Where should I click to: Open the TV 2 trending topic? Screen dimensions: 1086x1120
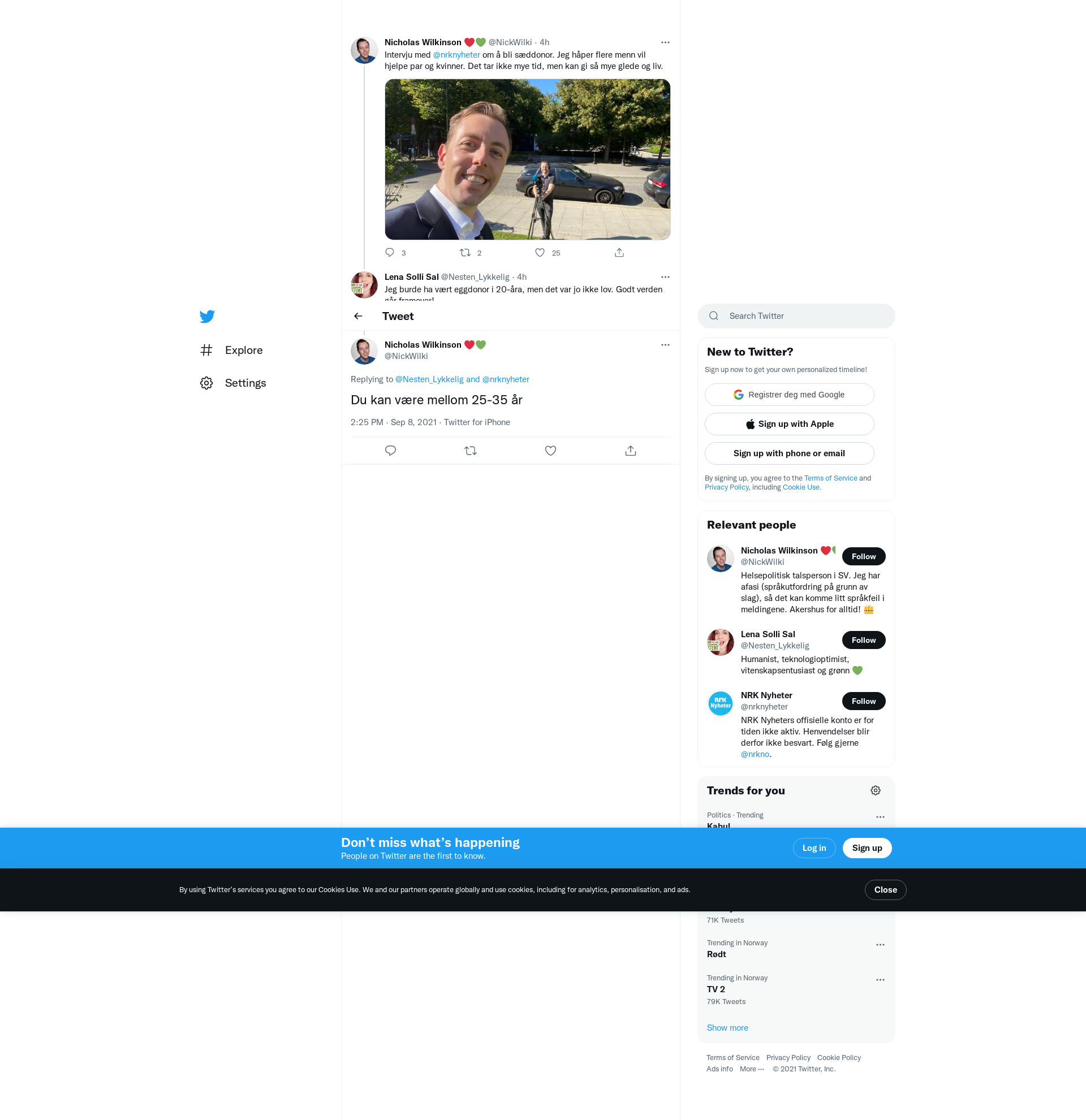[x=796, y=991]
